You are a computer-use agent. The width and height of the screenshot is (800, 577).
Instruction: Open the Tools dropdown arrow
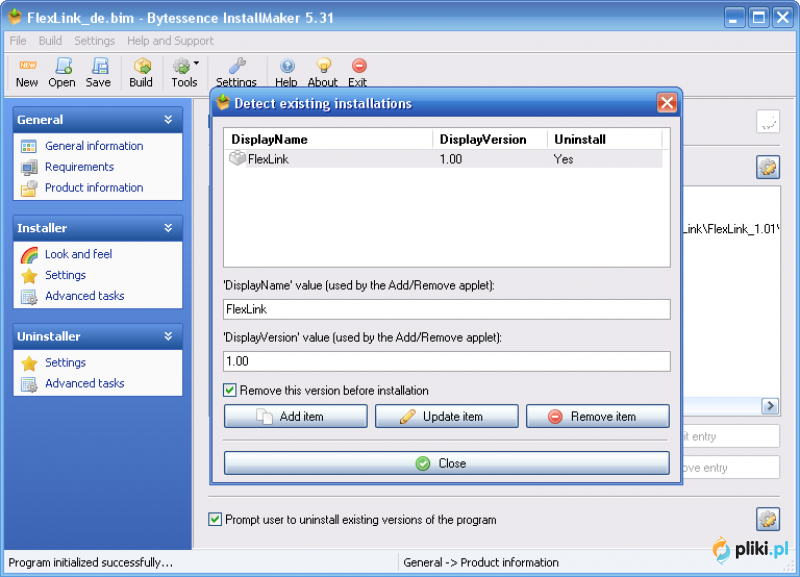click(196, 63)
